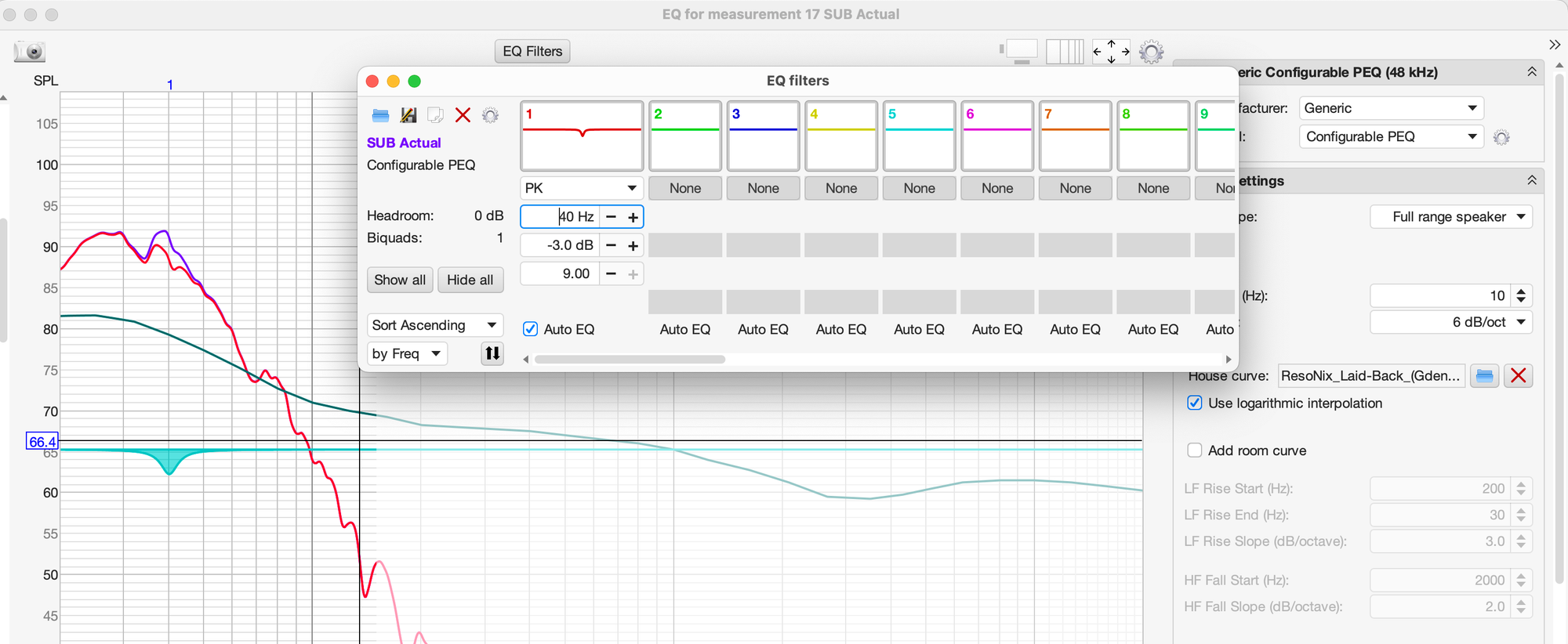Click the graph limits arrows icon
This screenshot has width=1568, height=644.
click(1111, 52)
